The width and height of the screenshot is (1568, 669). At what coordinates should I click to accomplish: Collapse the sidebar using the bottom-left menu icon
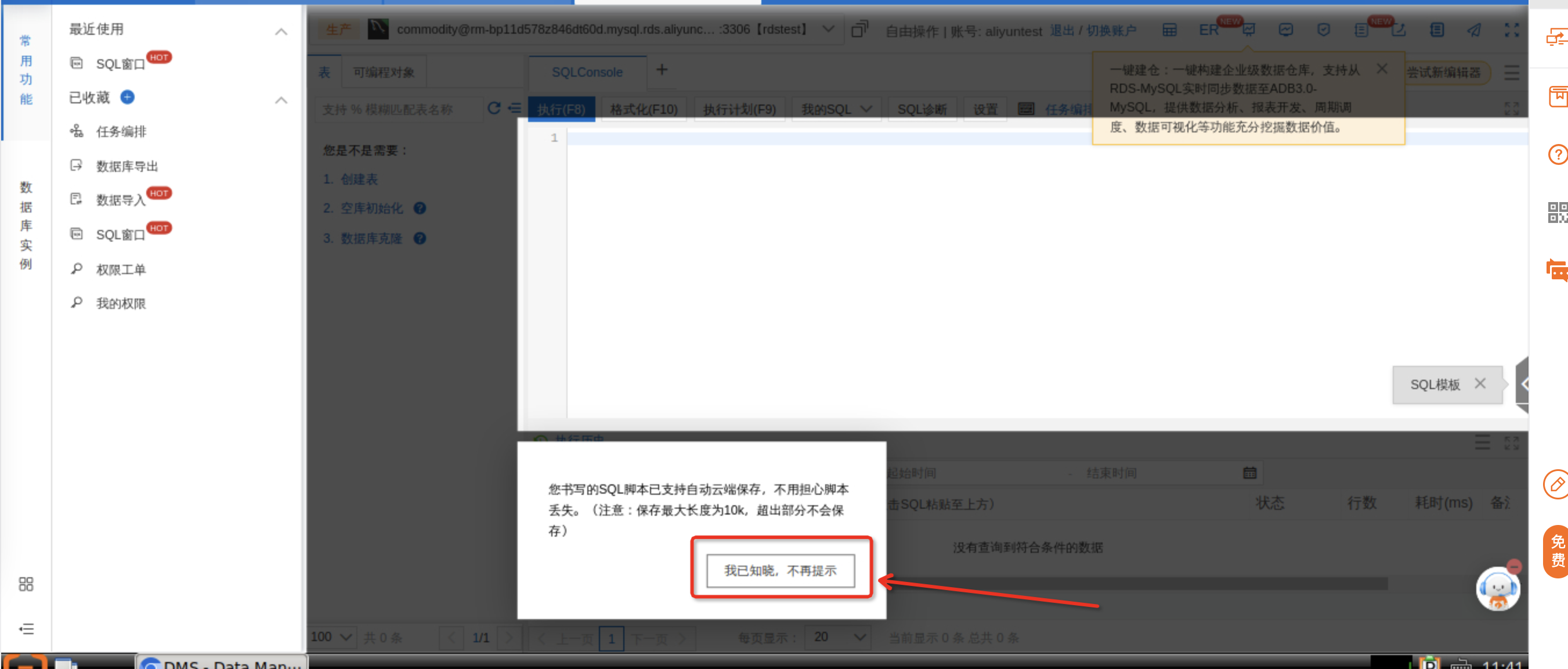26,628
